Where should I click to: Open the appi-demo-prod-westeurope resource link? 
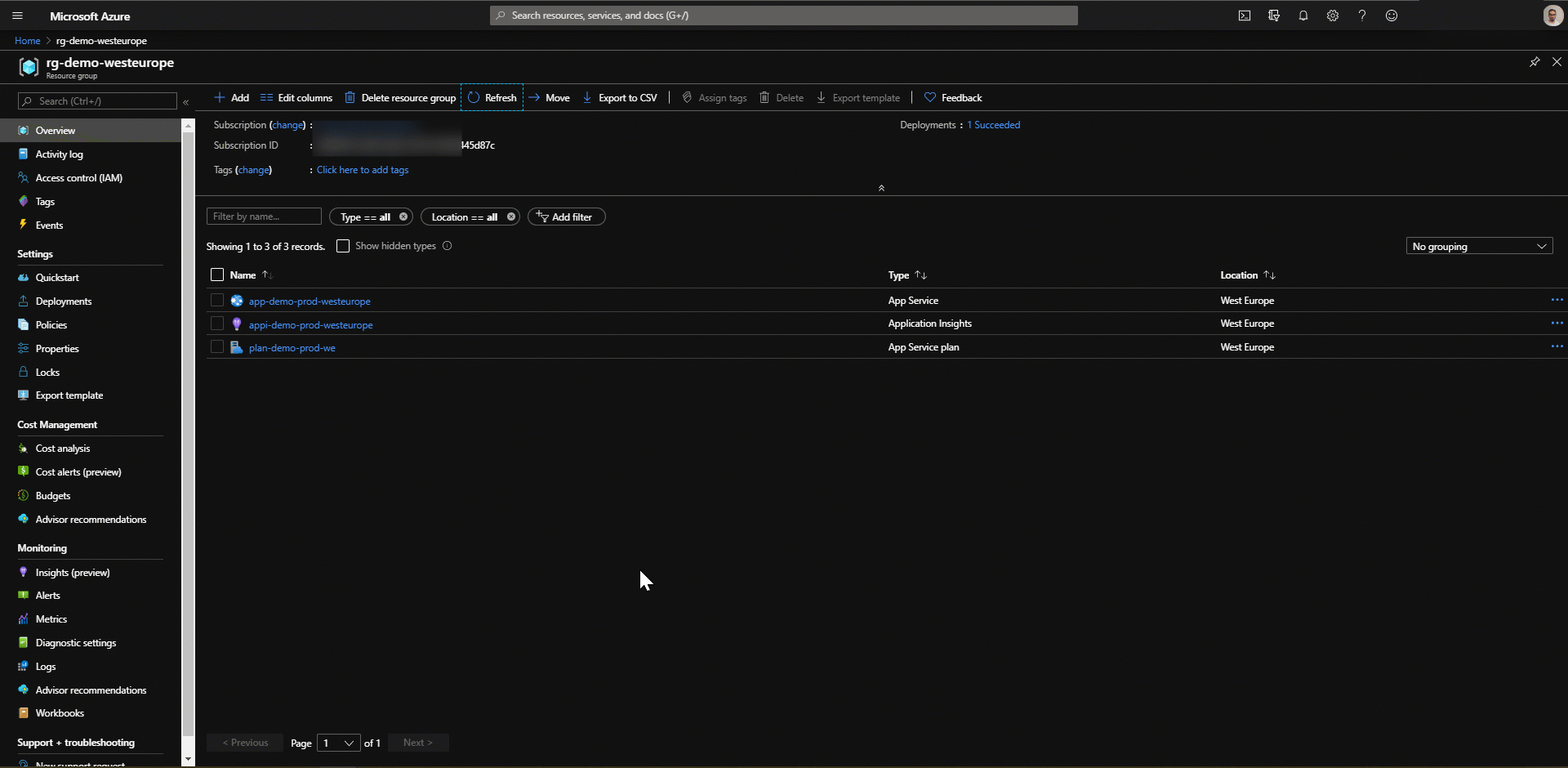310,324
